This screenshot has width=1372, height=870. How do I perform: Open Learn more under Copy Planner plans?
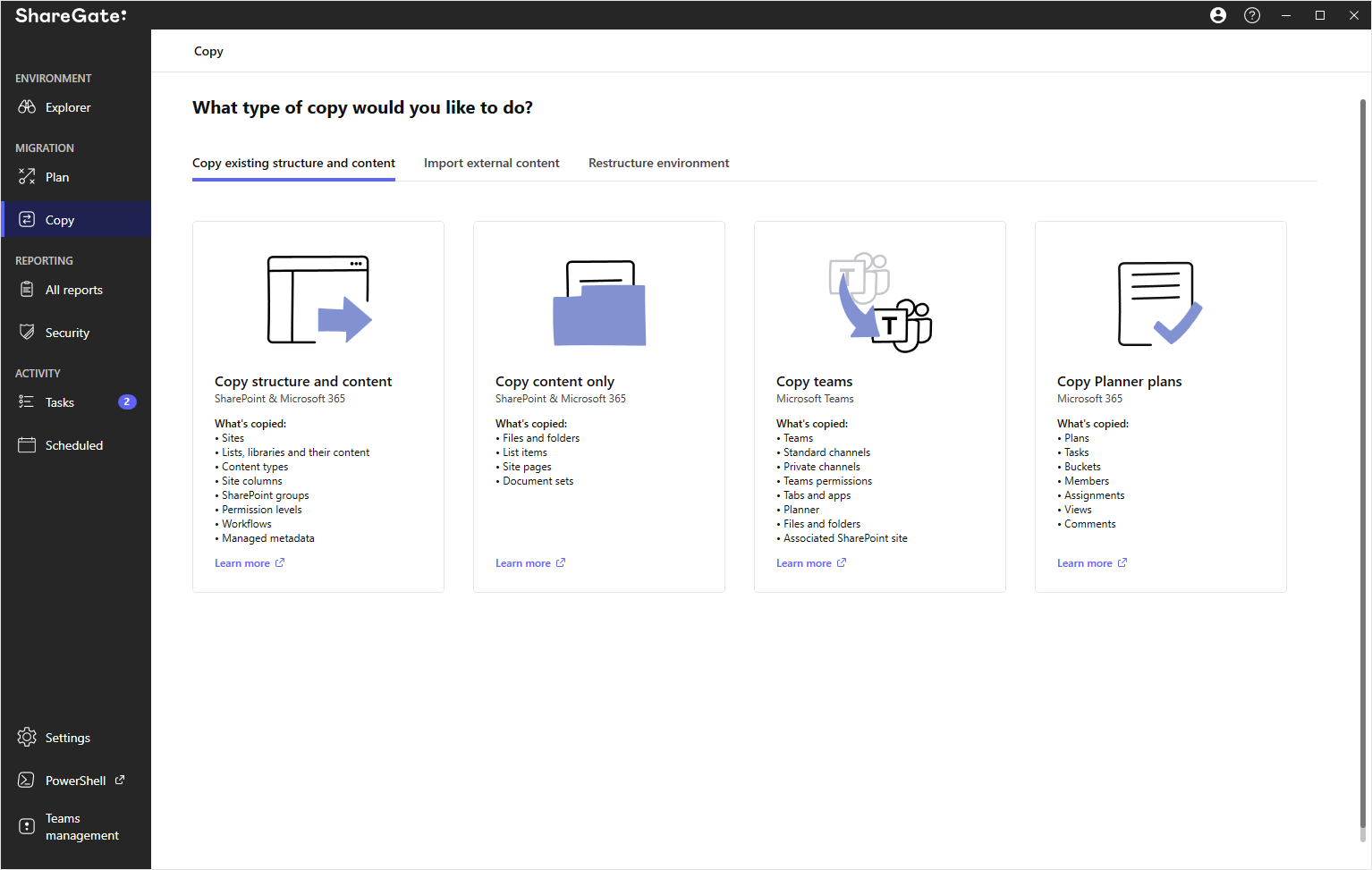pos(1086,562)
